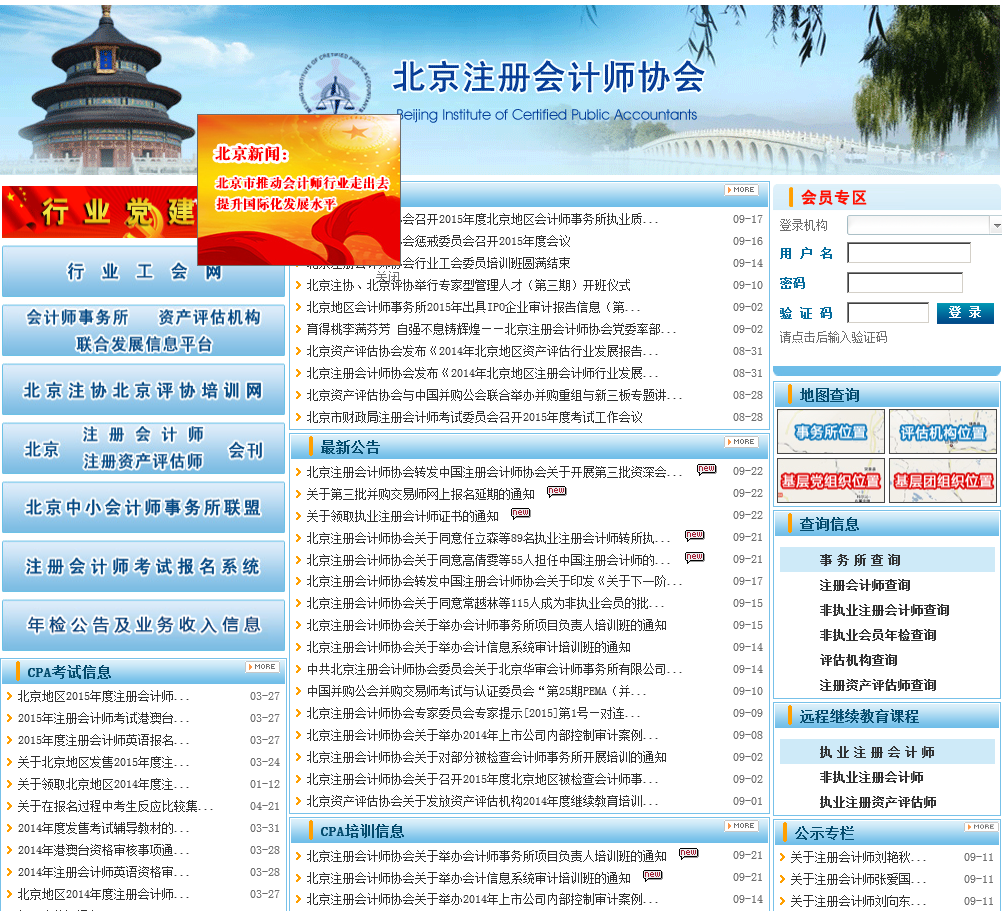This screenshot has height=911, width=1002.
Task: Open news 北京注协、北京评协举行专家型管理人才 item
Action: pyautogui.click(x=468, y=285)
